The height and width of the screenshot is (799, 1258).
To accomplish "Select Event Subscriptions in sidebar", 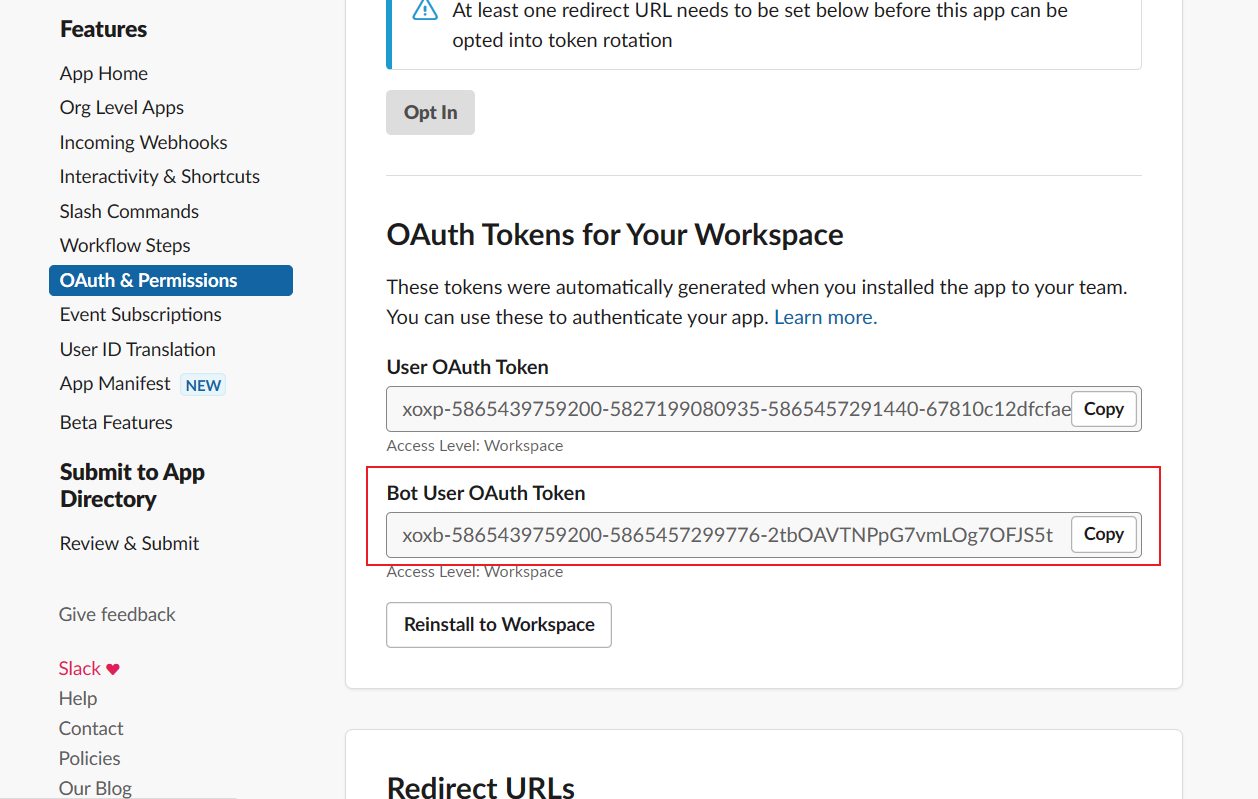I will tap(141, 315).
